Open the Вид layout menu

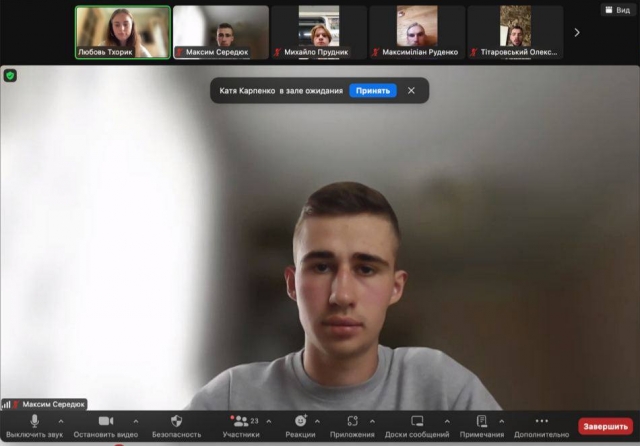pyautogui.click(x=618, y=10)
